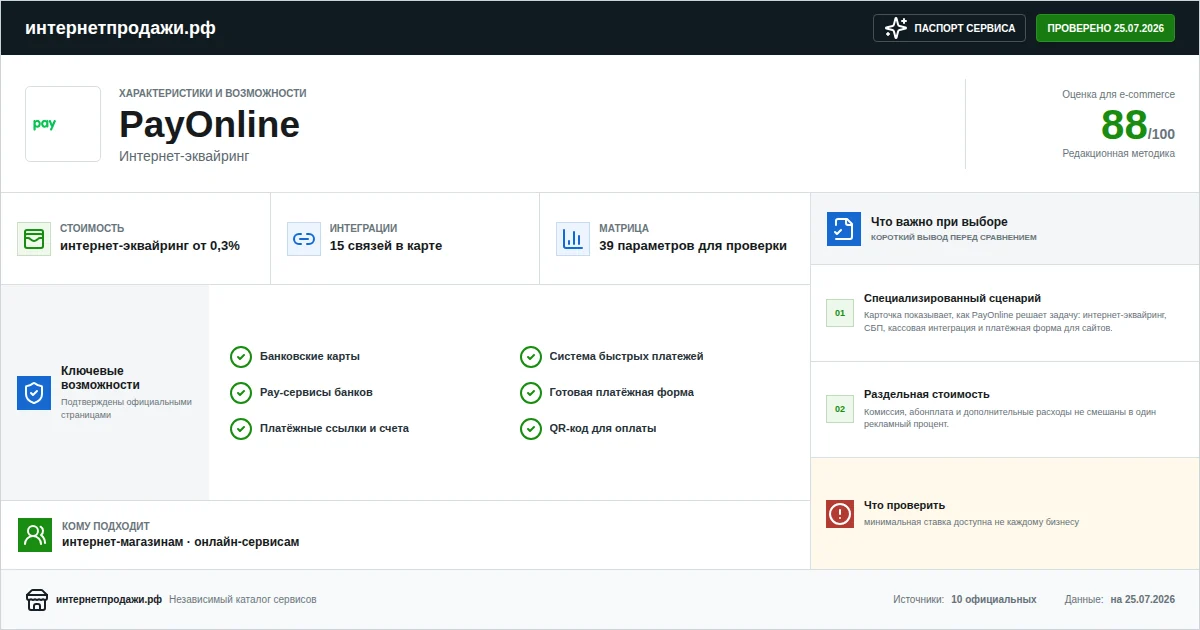Click the checkmark icon next to Банковские карты
Image resolution: width=1200 pixels, height=630 pixels.
click(x=241, y=357)
